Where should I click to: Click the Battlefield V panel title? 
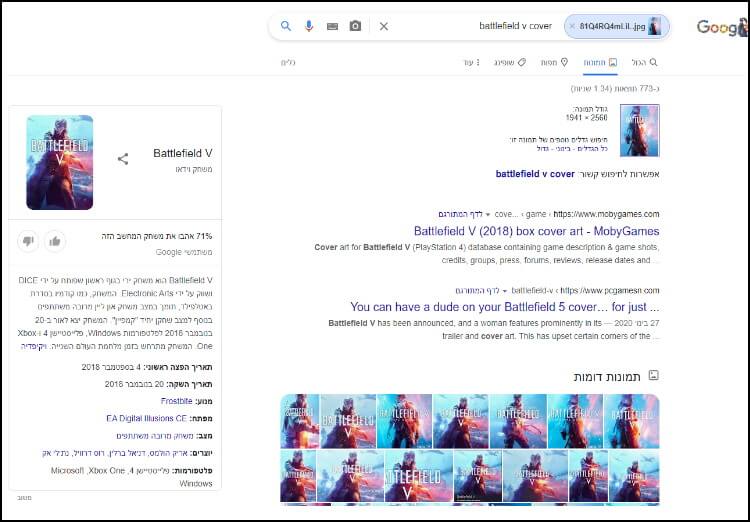pyautogui.click(x=182, y=153)
